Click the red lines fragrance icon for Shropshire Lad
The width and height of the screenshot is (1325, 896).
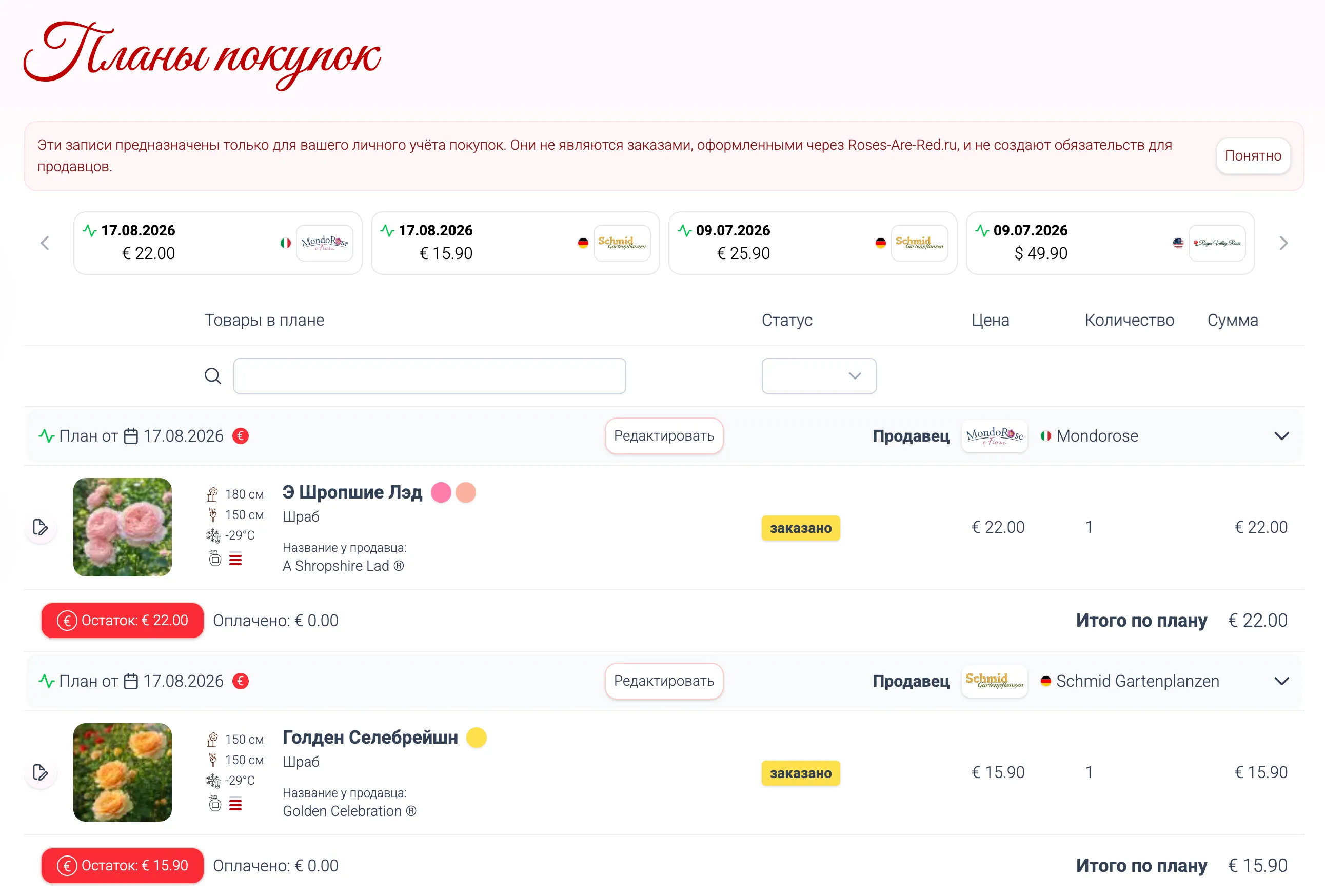tap(235, 559)
